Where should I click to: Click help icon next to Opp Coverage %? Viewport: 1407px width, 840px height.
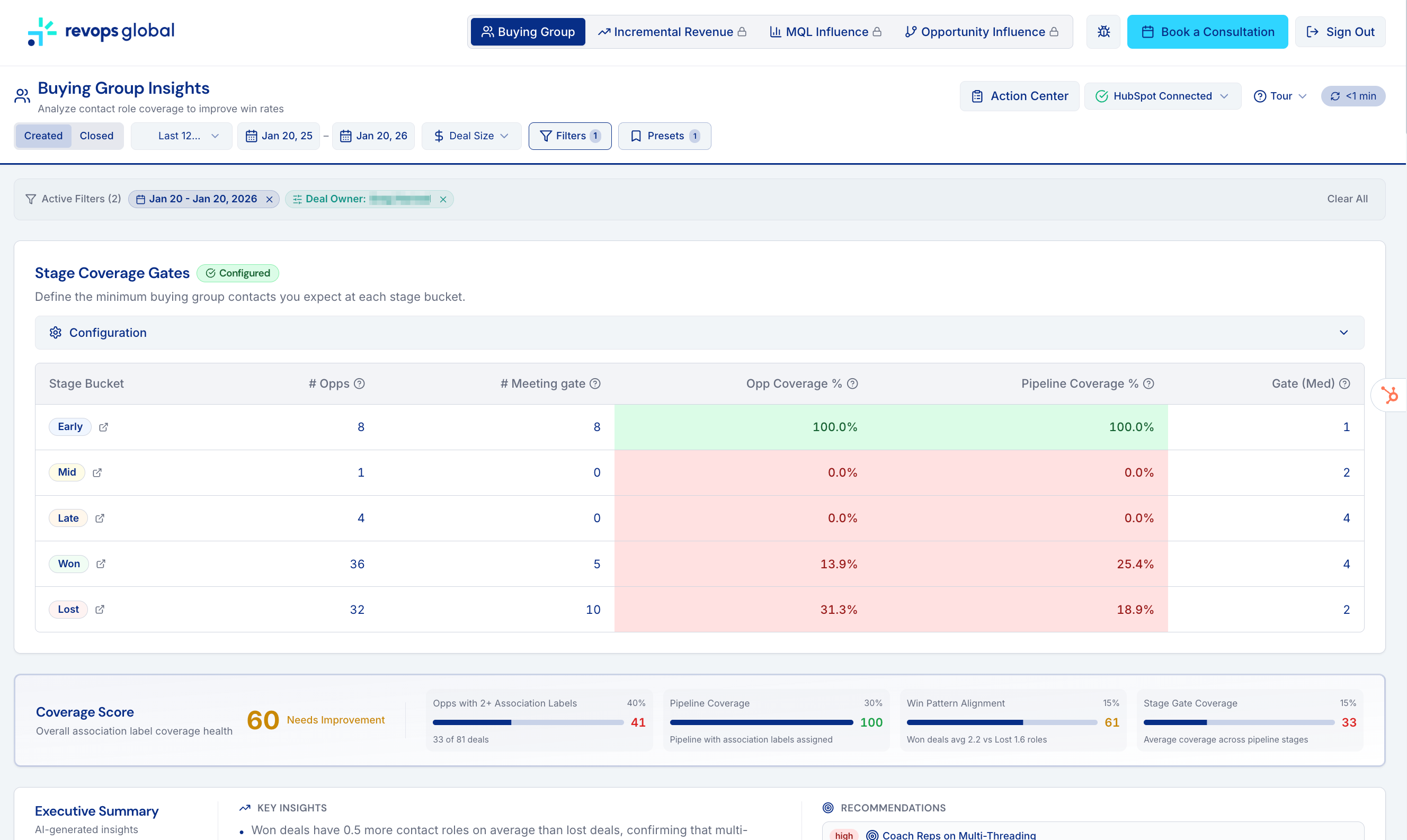[x=852, y=384]
